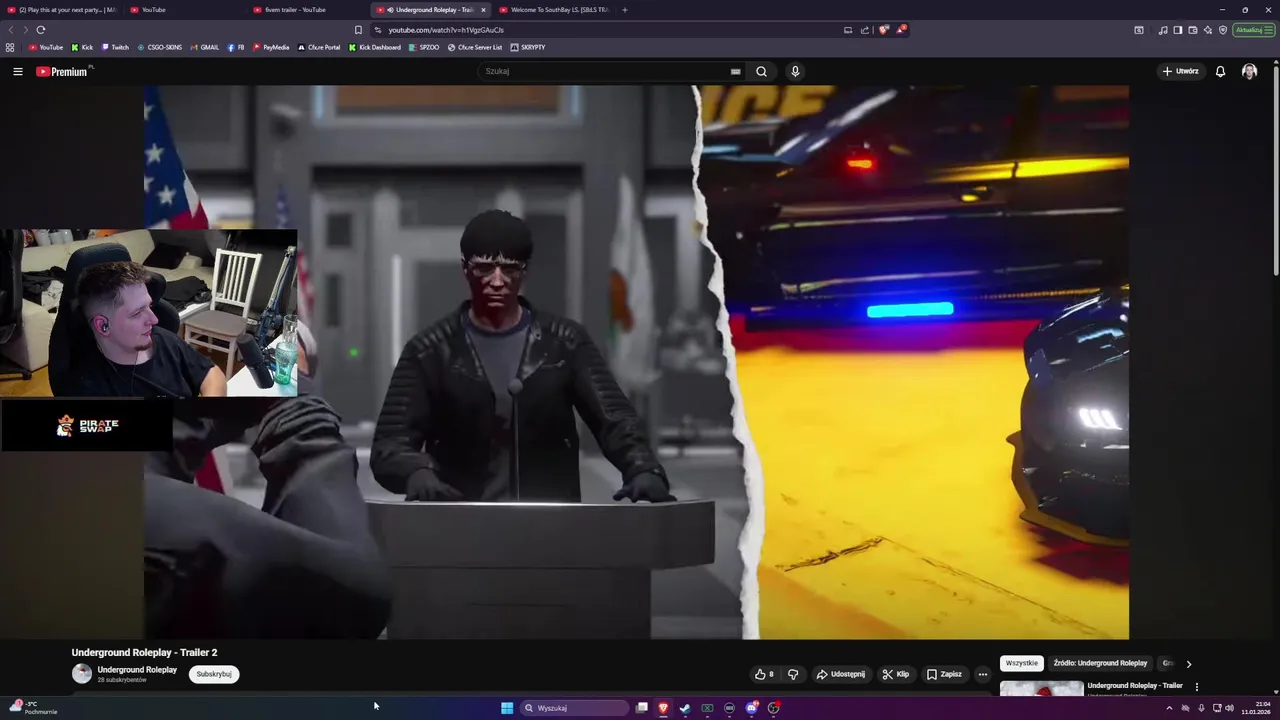
Task: Open the account avatar menu
Action: pyautogui.click(x=1249, y=71)
